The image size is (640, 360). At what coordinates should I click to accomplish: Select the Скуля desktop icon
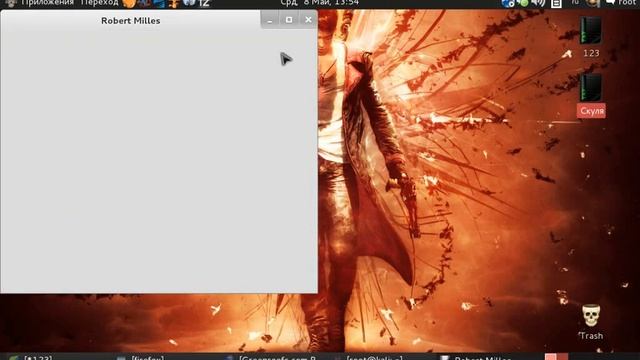pos(591,95)
